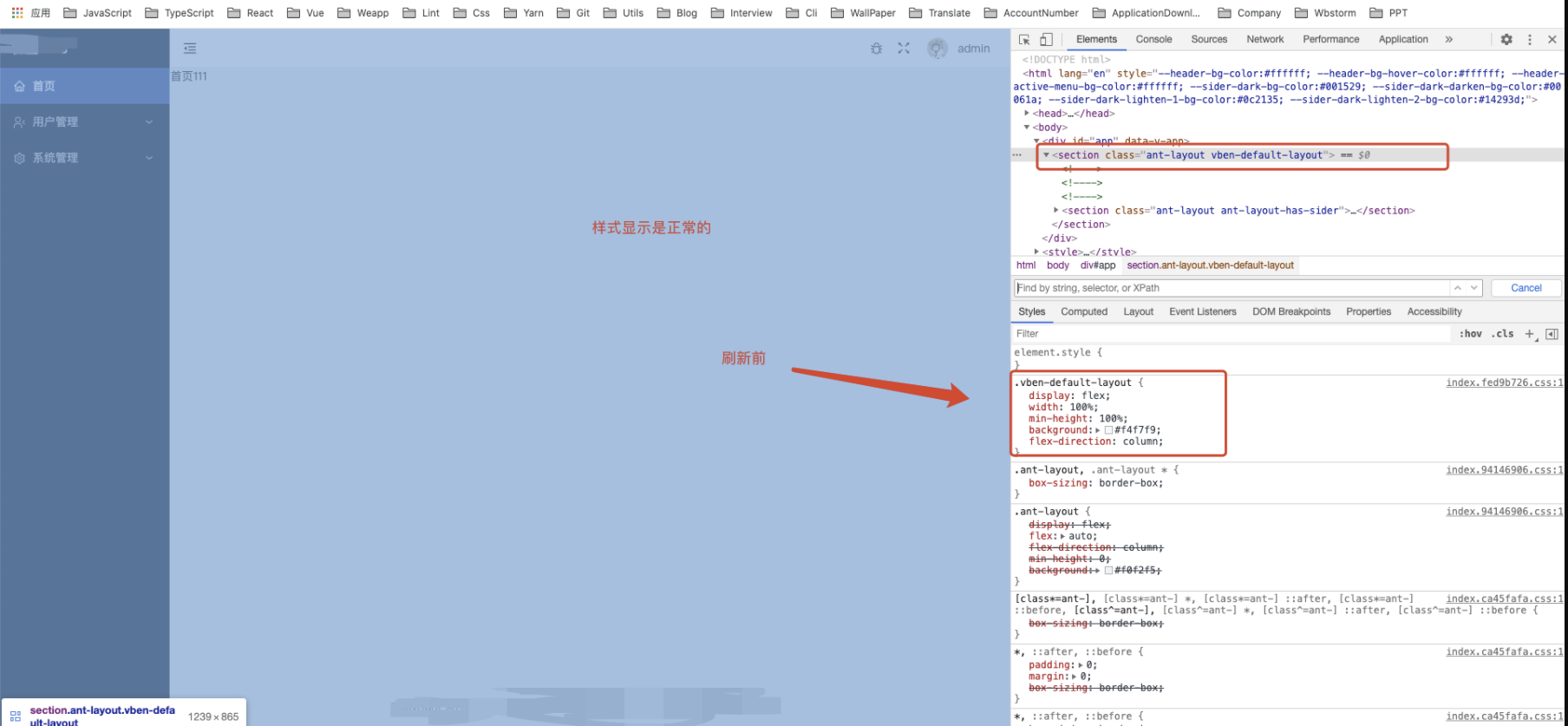This screenshot has height=726, width=1568.
Task: Open the Vue bookmarks folder
Action: click(305, 13)
